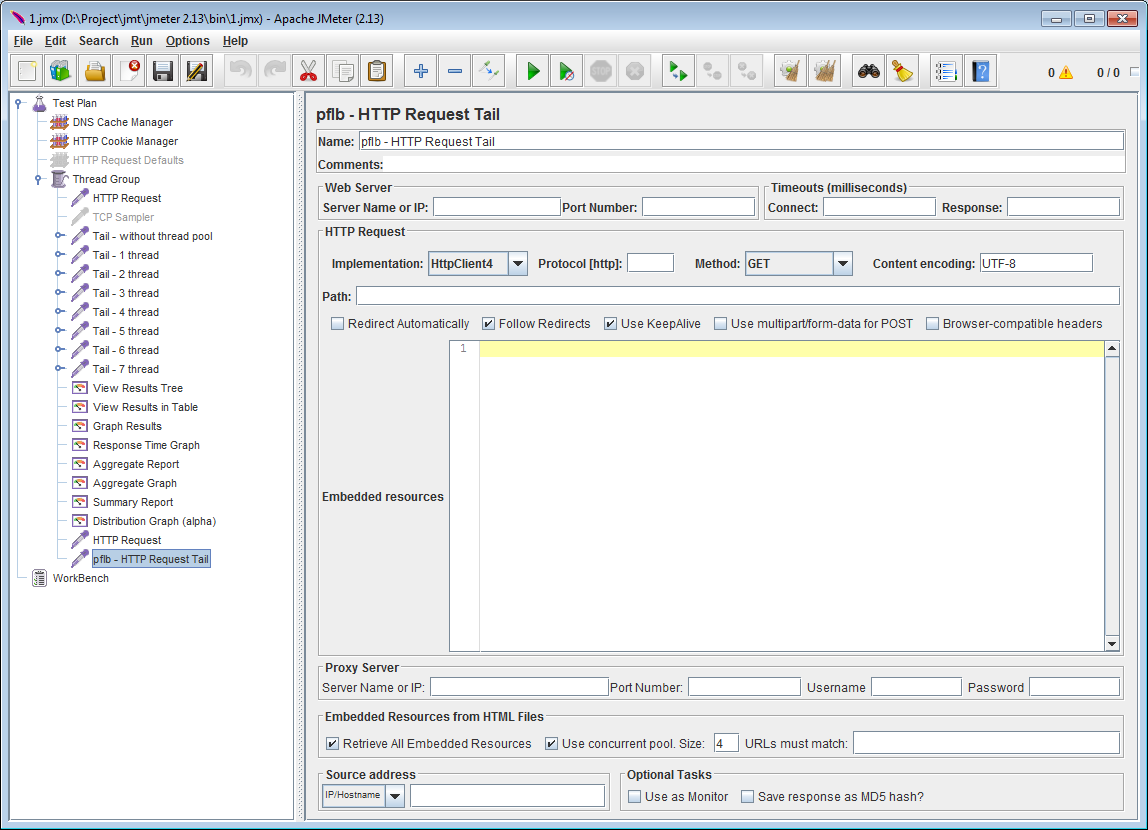1148x830 pixels.
Task: Select the WorkBench node
Action: point(81,578)
